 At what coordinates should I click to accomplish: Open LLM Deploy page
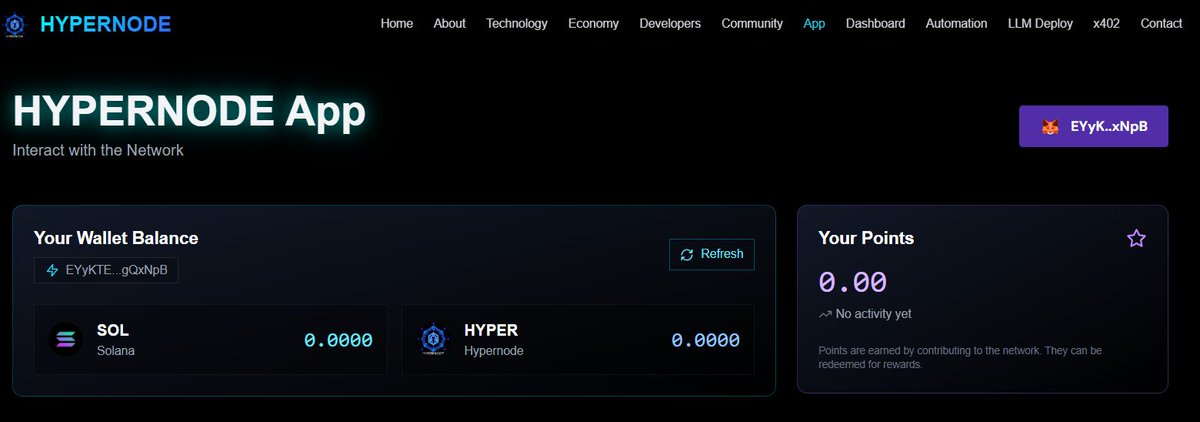pyautogui.click(x=1040, y=23)
